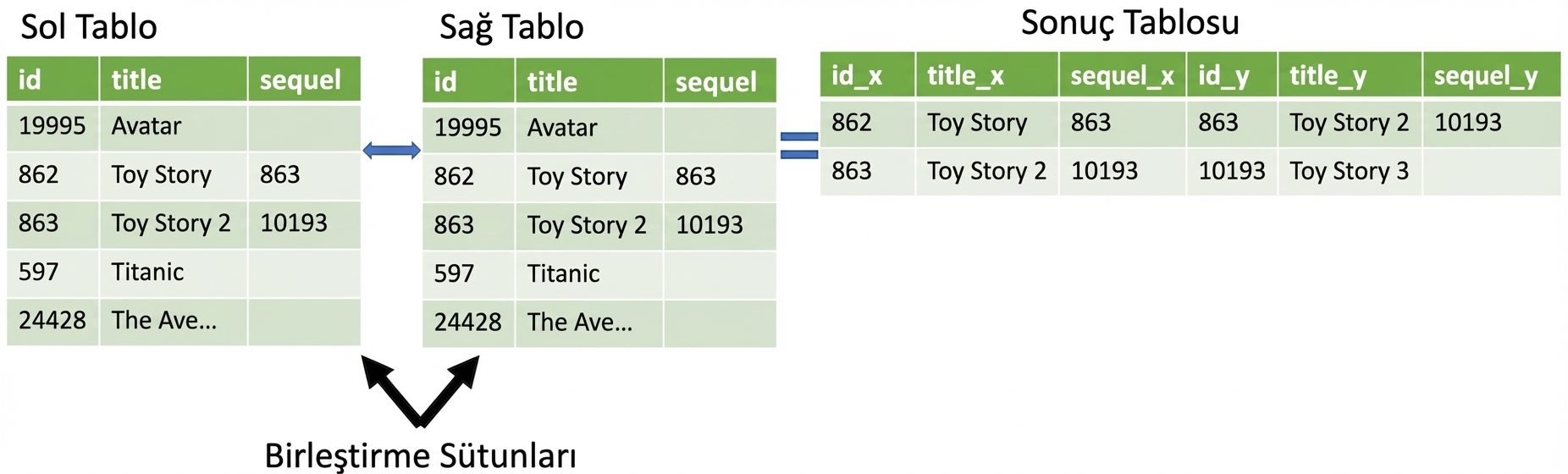Click the blue equals sign
This screenshot has height=474, width=1568.
coord(798,145)
